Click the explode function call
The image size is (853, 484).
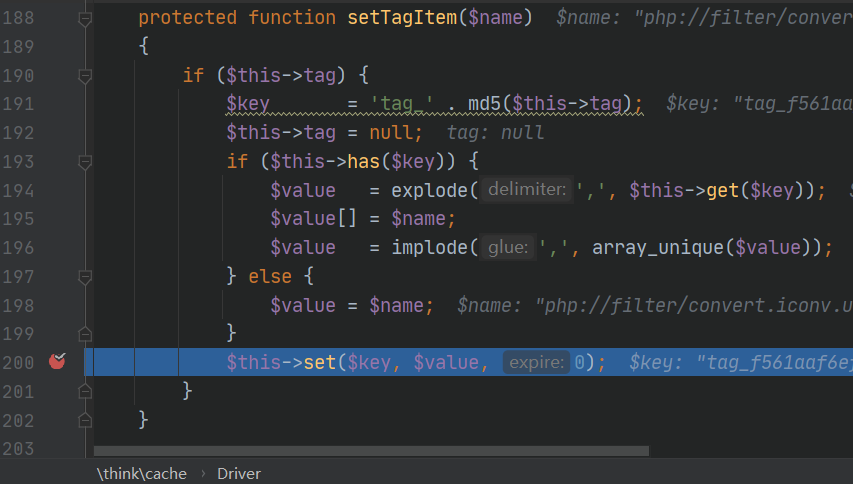point(429,190)
